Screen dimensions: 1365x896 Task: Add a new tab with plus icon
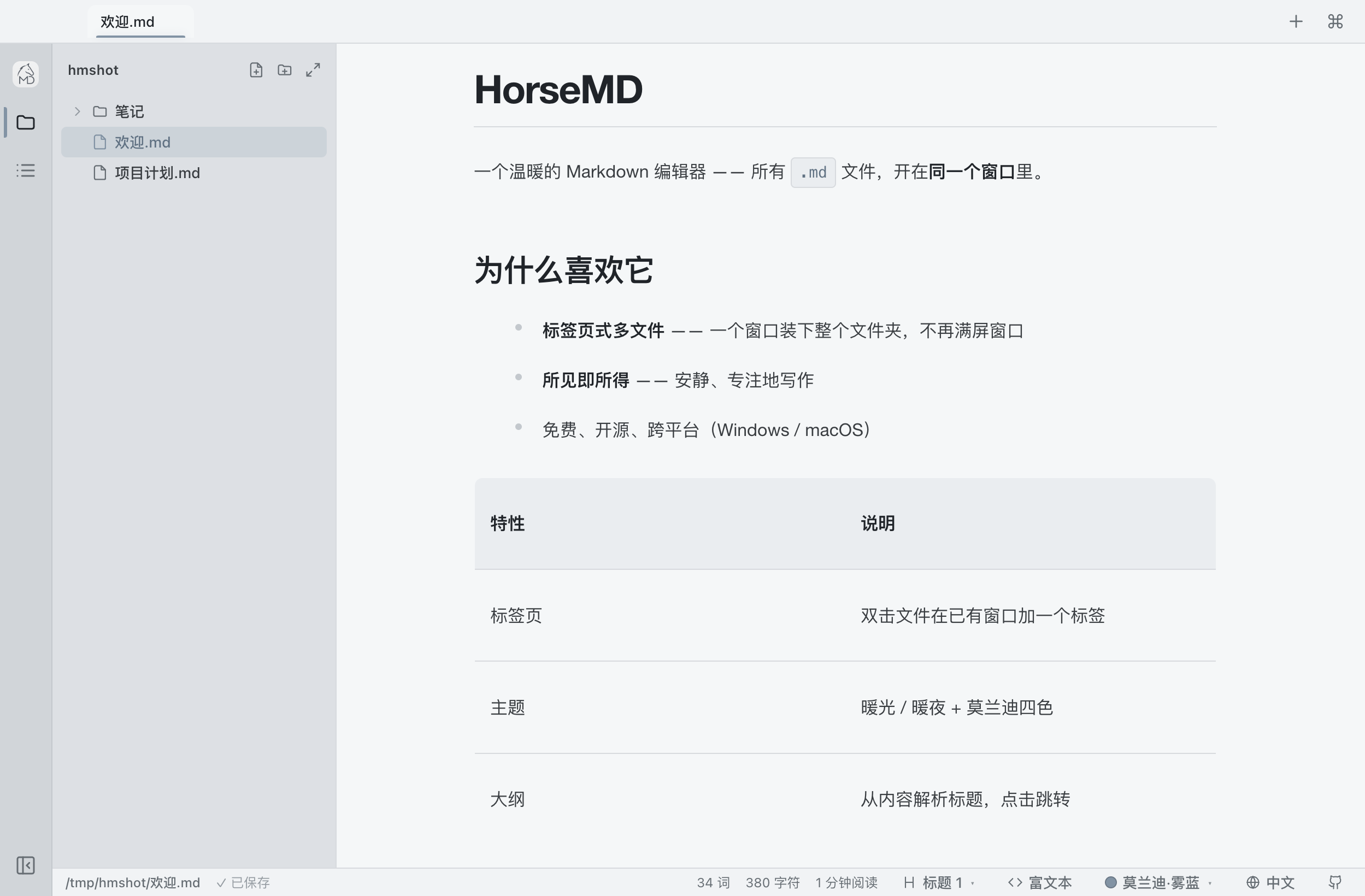(1296, 22)
